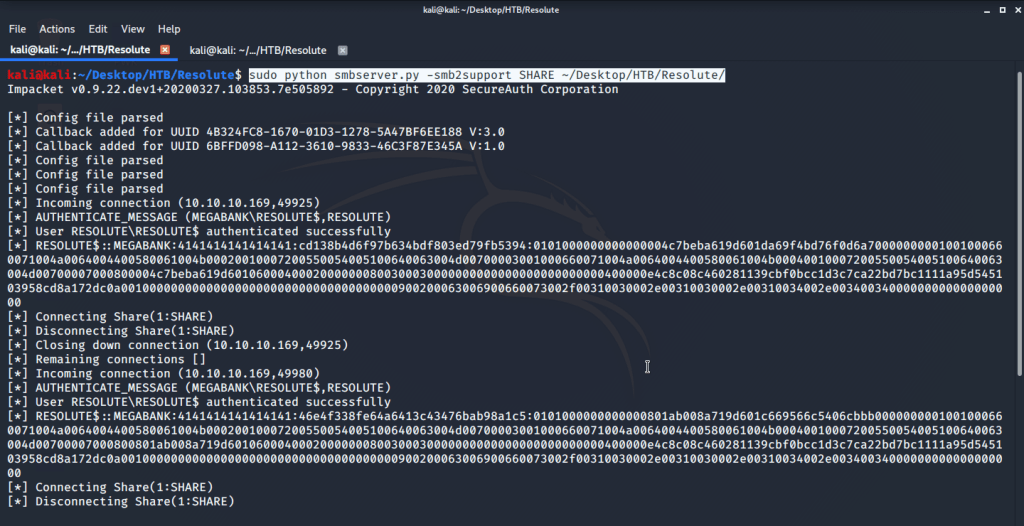Close the second inactive terminal tab
The height and width of the screenshot is (526, 1024).
point(342,50)
